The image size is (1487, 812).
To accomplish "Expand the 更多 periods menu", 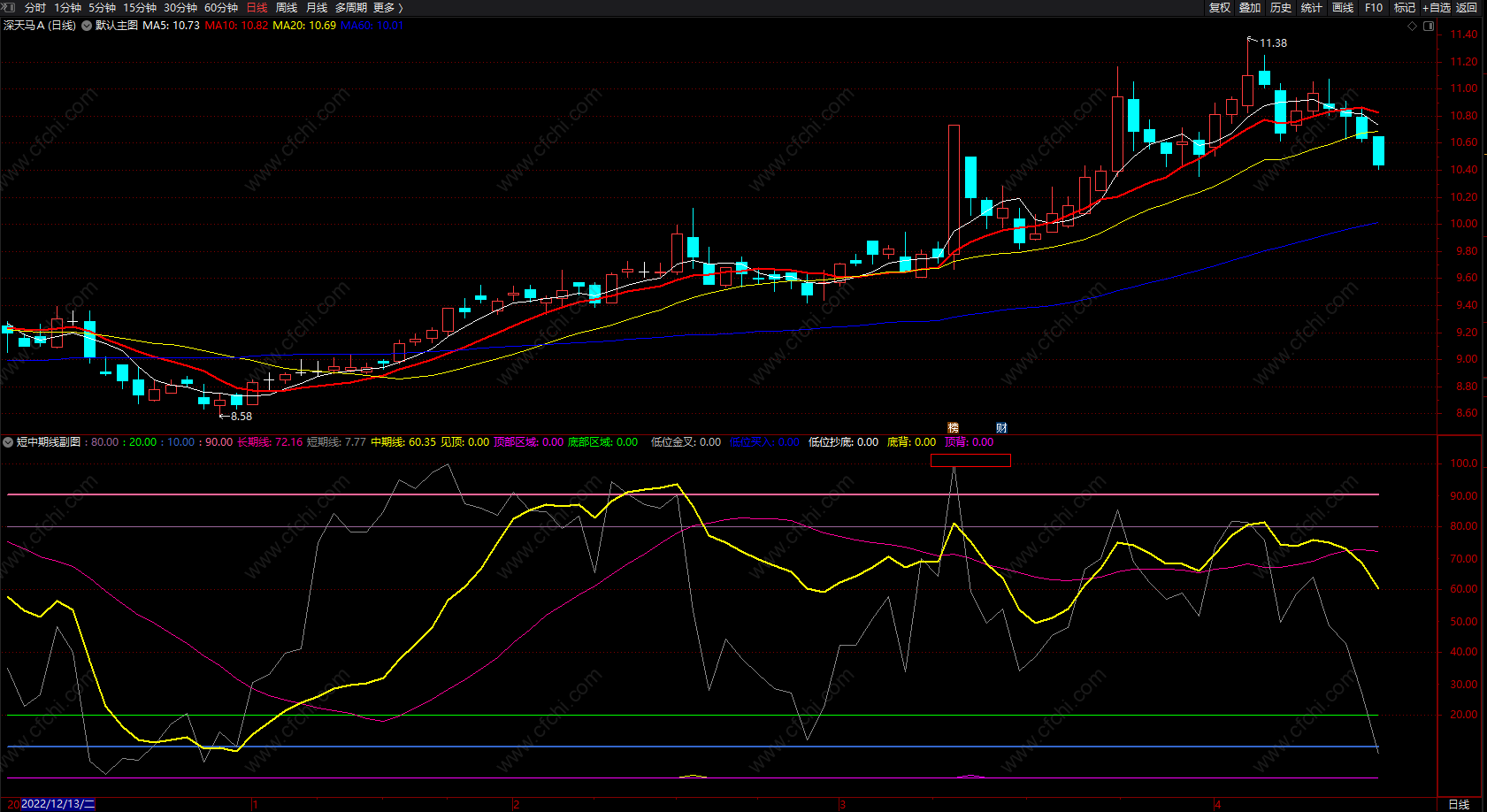I will pyautogui.click(x=387, y=8).
